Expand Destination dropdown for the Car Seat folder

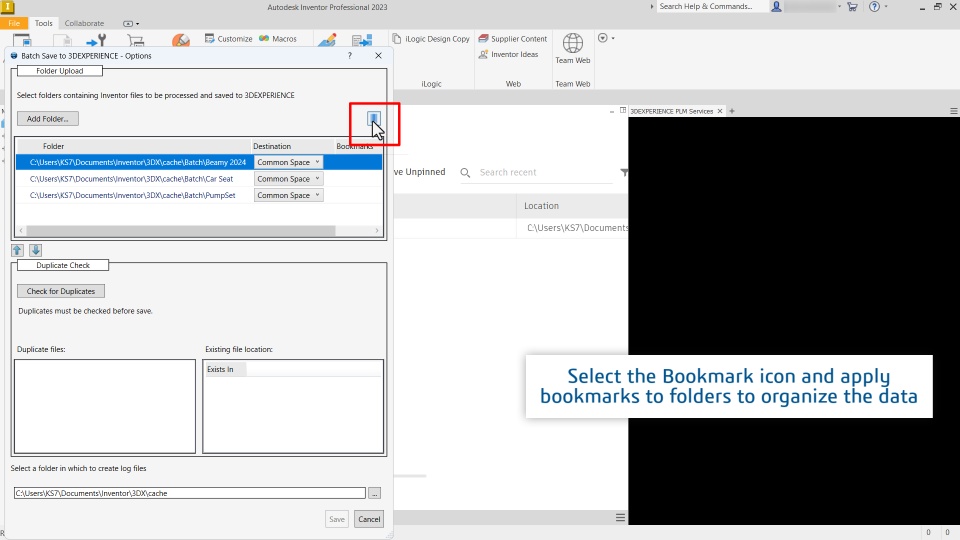pos(288,179)
